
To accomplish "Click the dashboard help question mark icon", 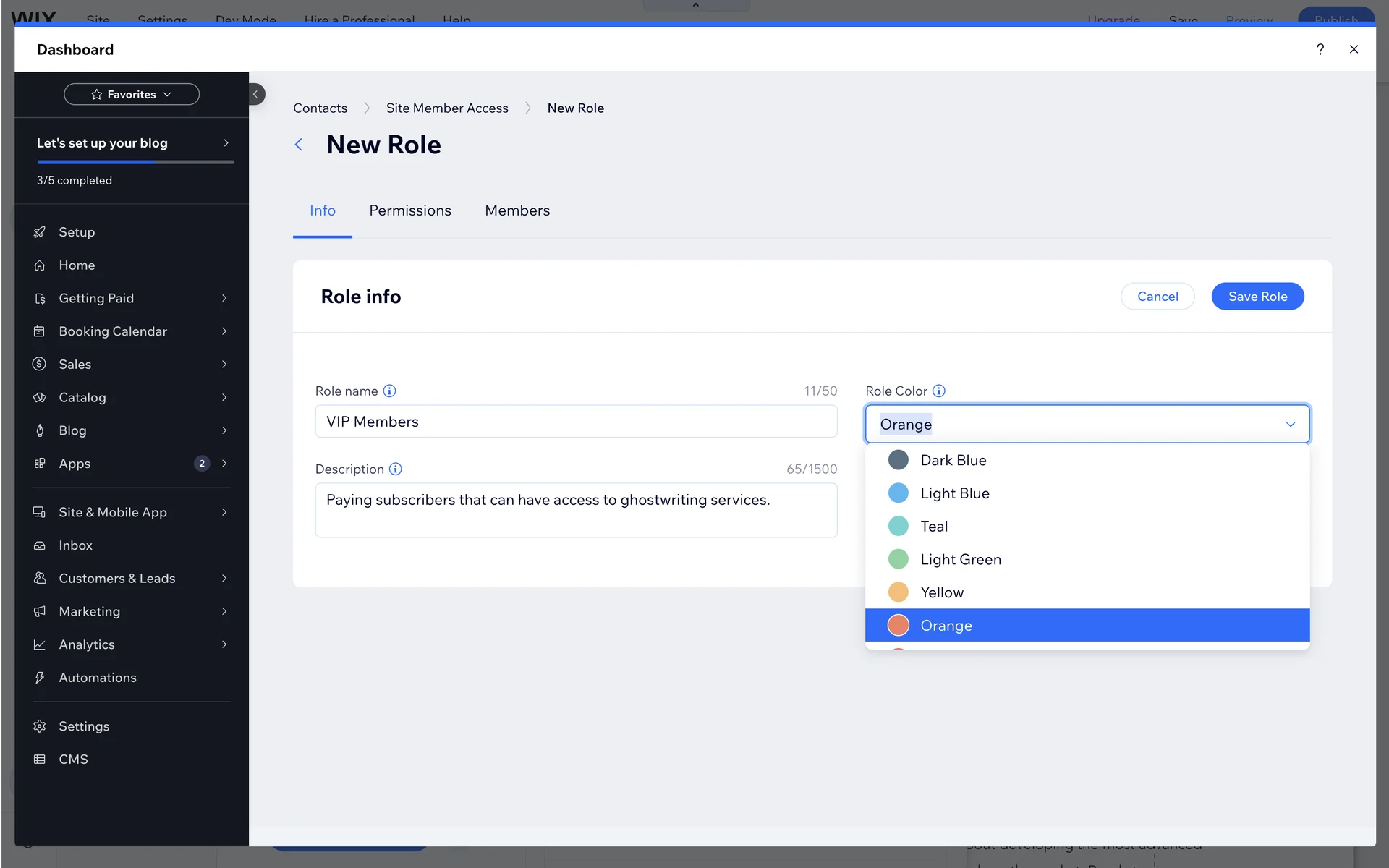I will [x=1320, y=49].
